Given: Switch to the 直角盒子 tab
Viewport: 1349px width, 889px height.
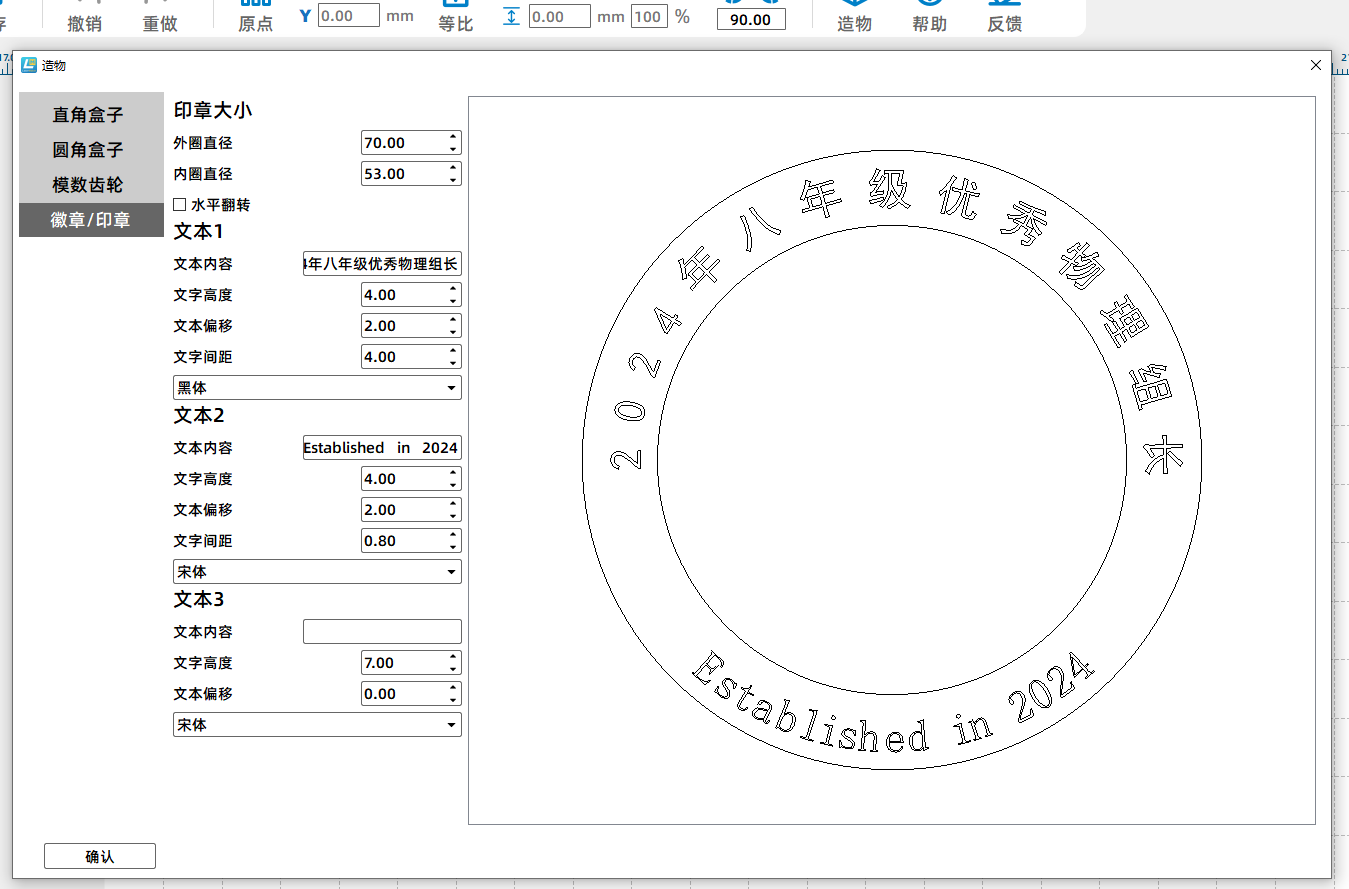Looking at the screenshot, I should pos(89,115).
